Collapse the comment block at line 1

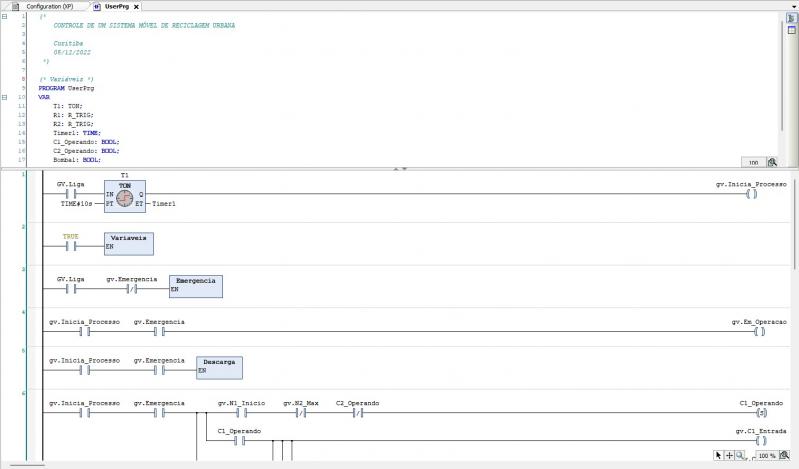click(5, 15)
